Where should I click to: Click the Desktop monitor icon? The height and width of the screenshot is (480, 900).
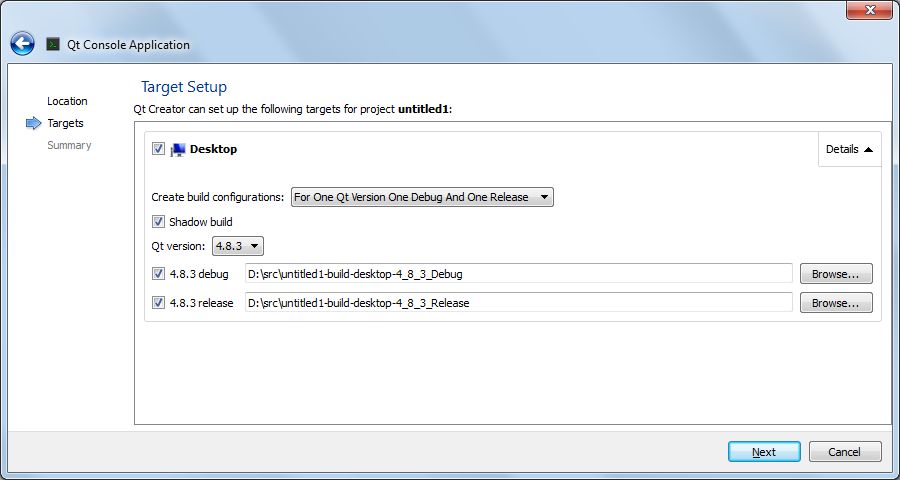point(178,149)
